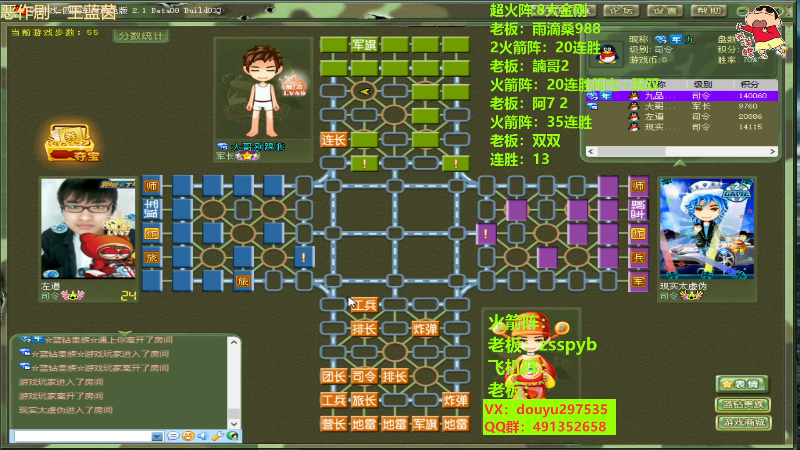This screenshot has width=800, height=450.
Task: Collapse the player list panel with the triangle
Action: [x=680, y=163]
